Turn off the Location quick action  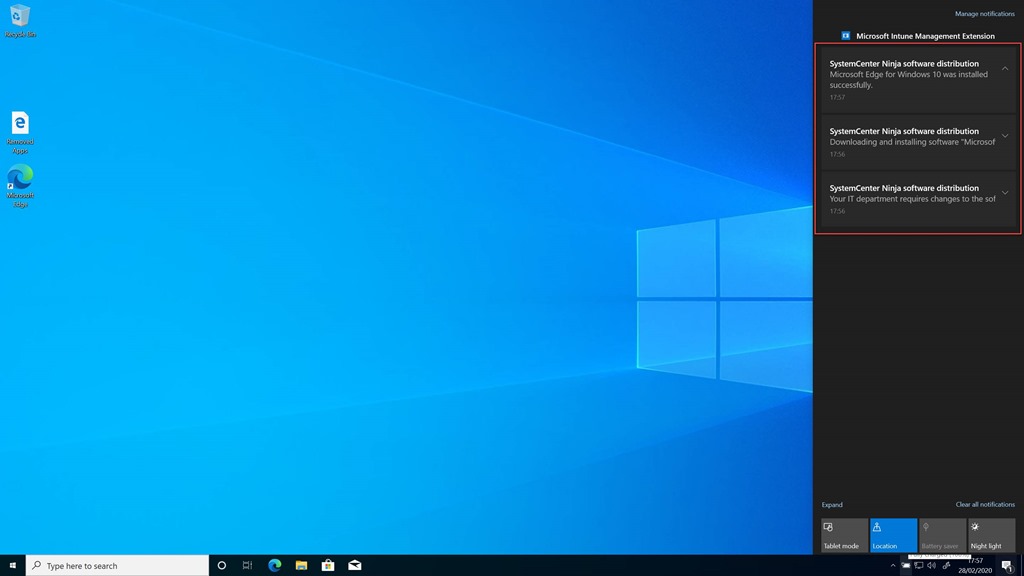tap(893, 535)
